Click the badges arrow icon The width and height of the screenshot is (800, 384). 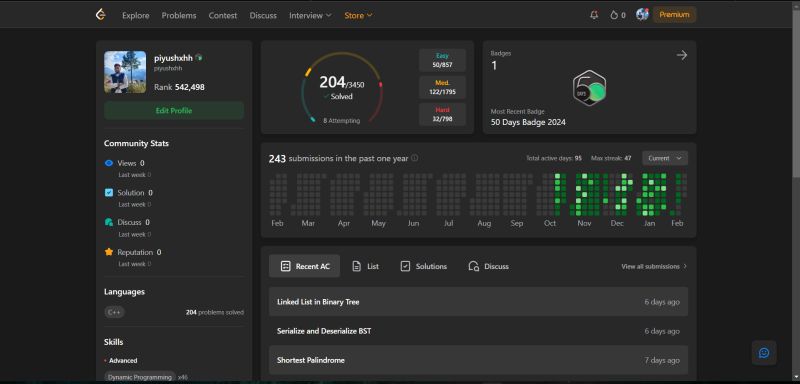(682, 55)
